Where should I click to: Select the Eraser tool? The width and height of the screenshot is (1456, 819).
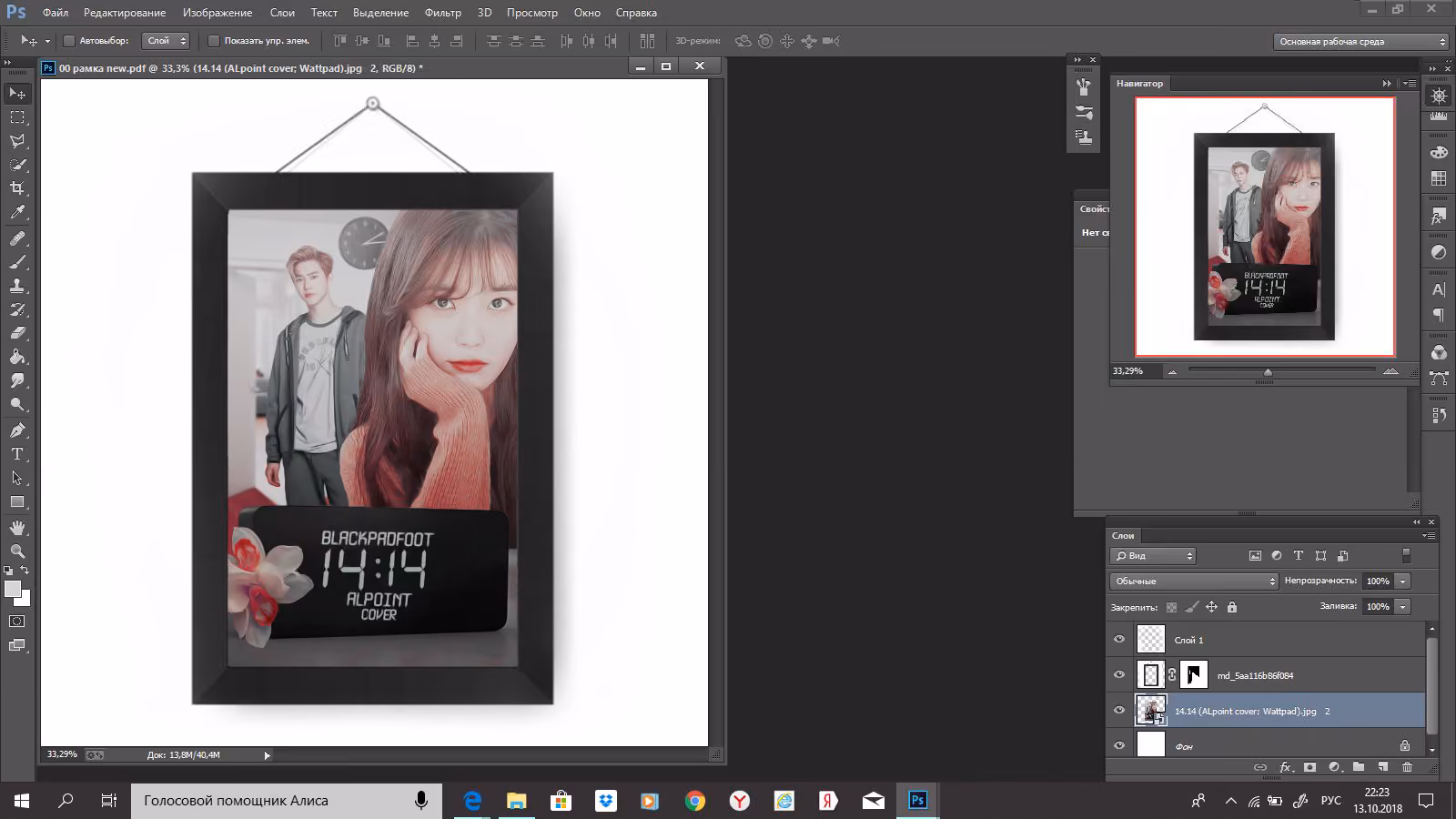[x=17, y=333]
